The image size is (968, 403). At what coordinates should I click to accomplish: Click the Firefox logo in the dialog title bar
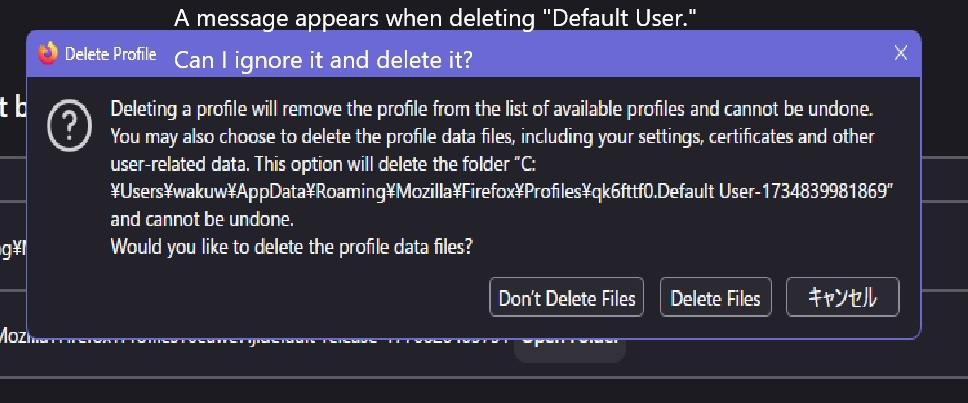48,54
